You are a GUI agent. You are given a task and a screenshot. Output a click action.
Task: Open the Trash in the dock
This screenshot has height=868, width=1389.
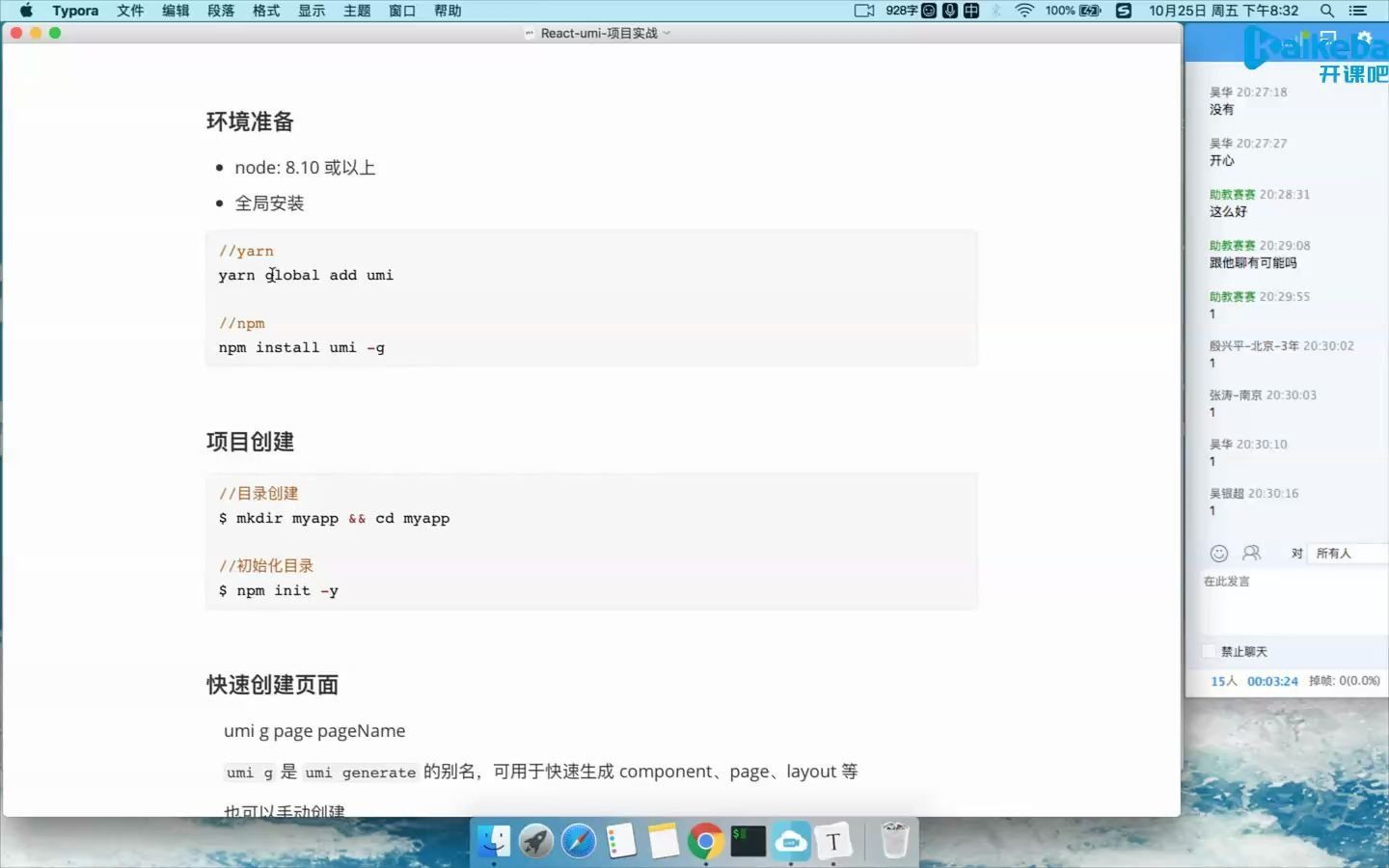(895, 841)
